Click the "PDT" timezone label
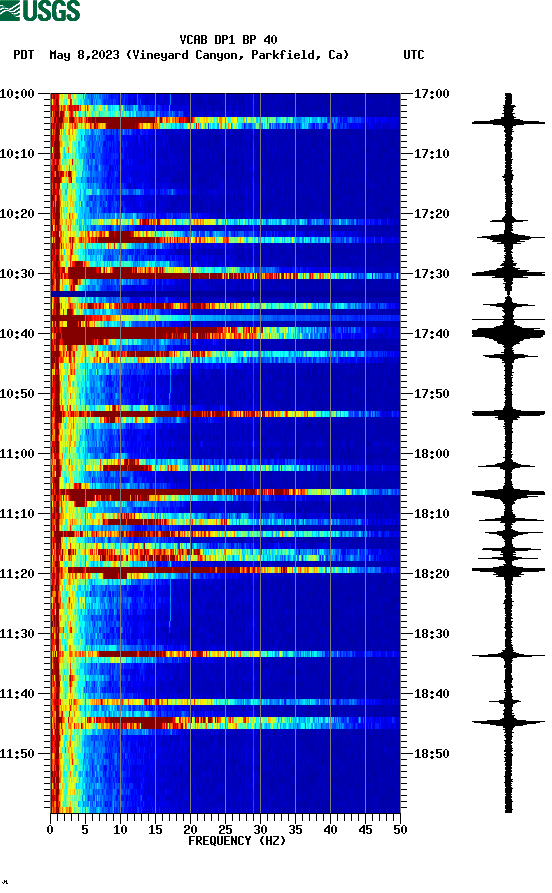 pos(23,55)
